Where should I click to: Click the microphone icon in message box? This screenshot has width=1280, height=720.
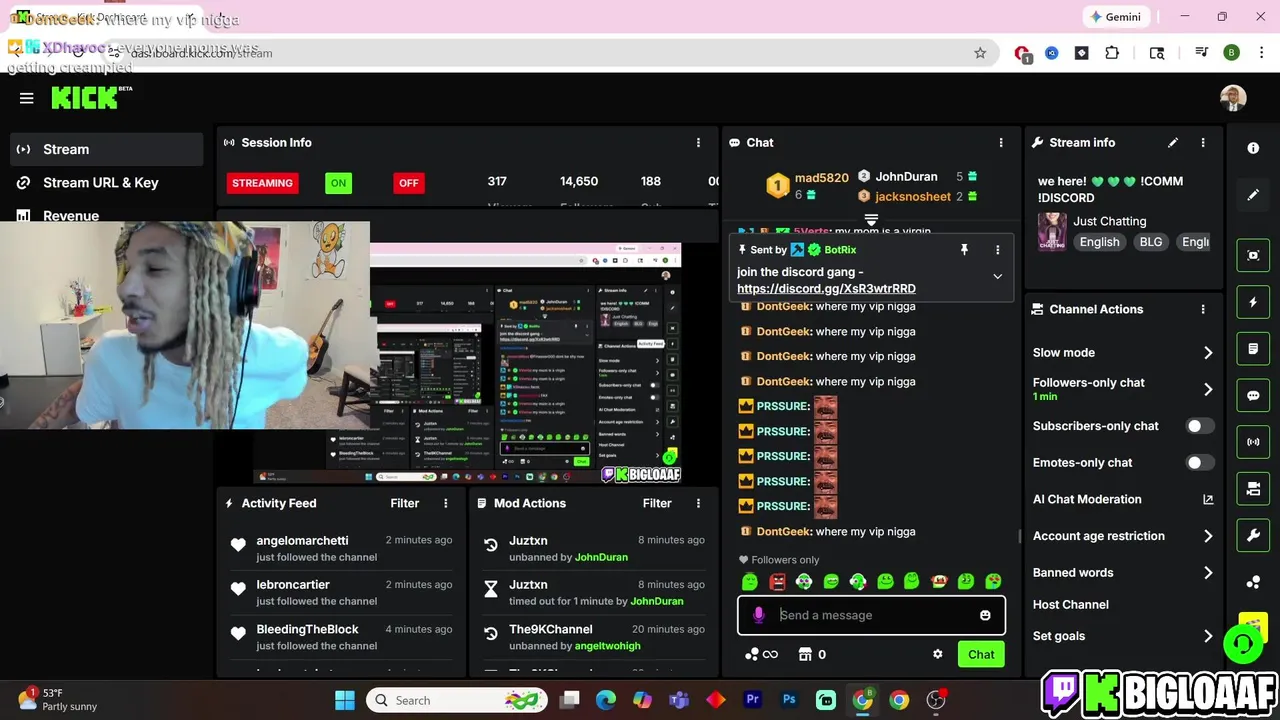759,615
